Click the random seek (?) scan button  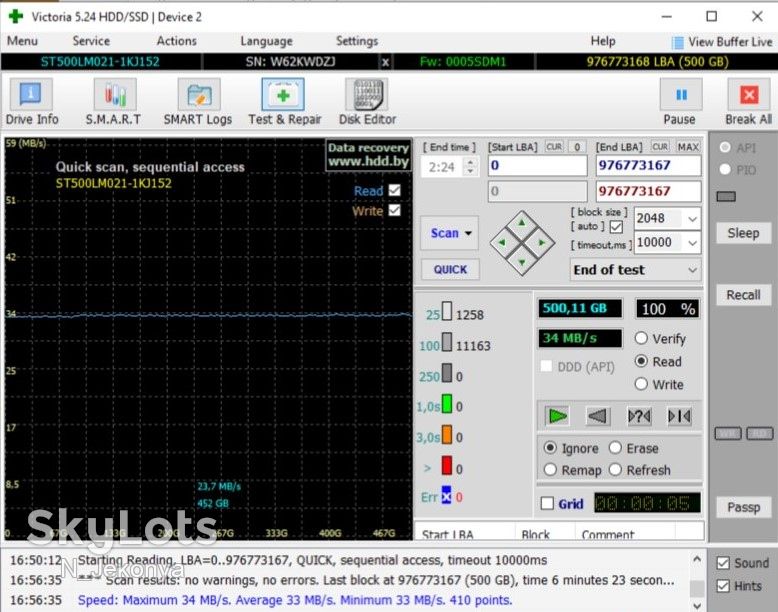[x=639, y=416]
